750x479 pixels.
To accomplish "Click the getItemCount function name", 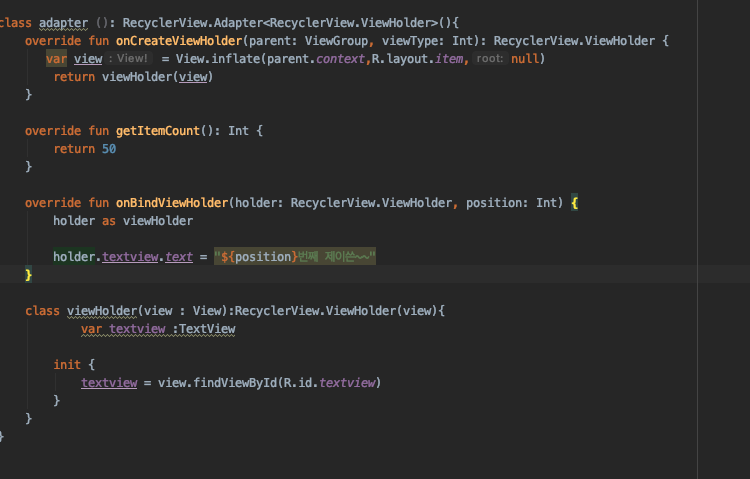I will click(x=157, y=131).
